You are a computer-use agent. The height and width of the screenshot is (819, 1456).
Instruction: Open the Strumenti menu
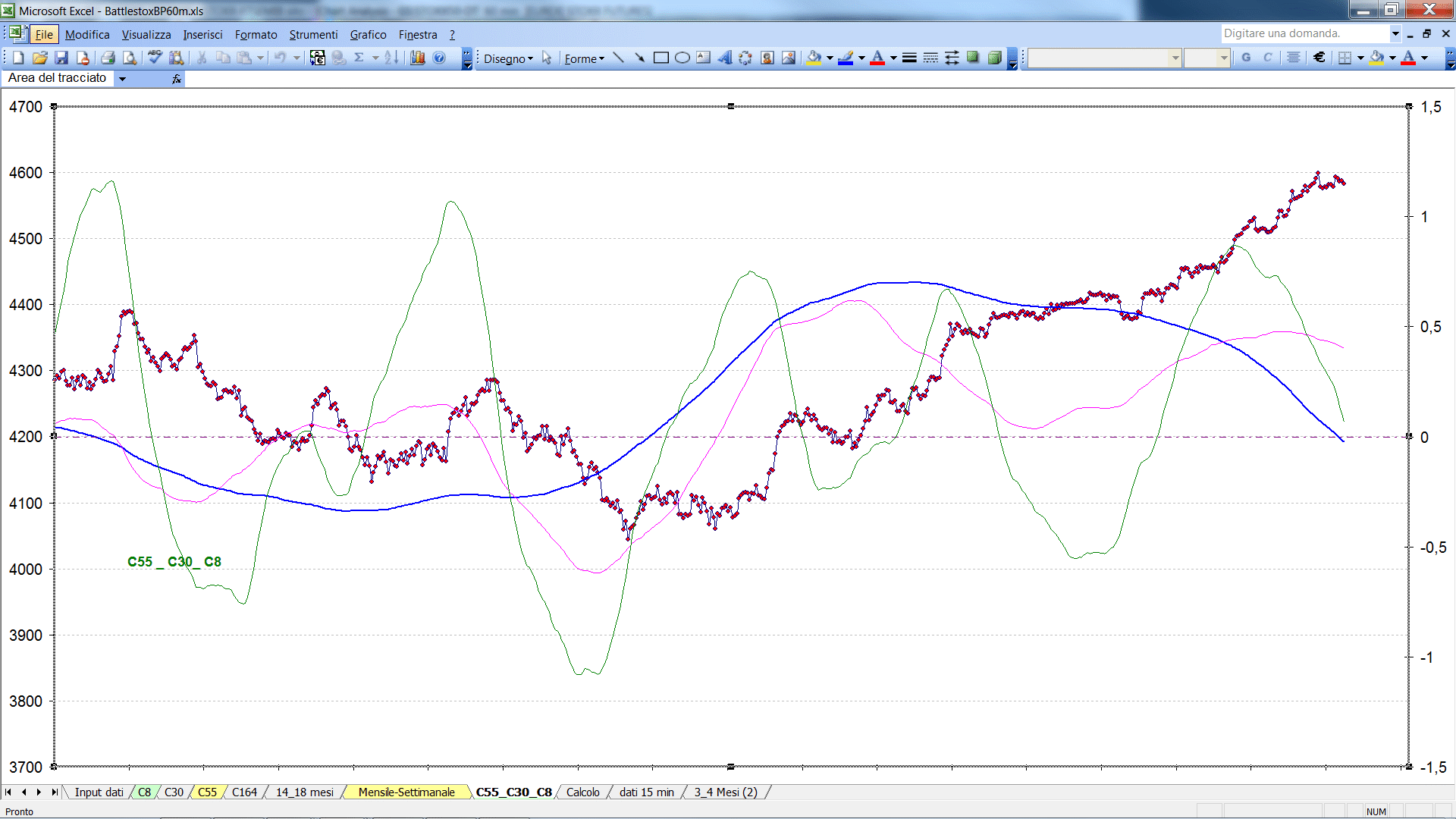click(x=313, y=35)
